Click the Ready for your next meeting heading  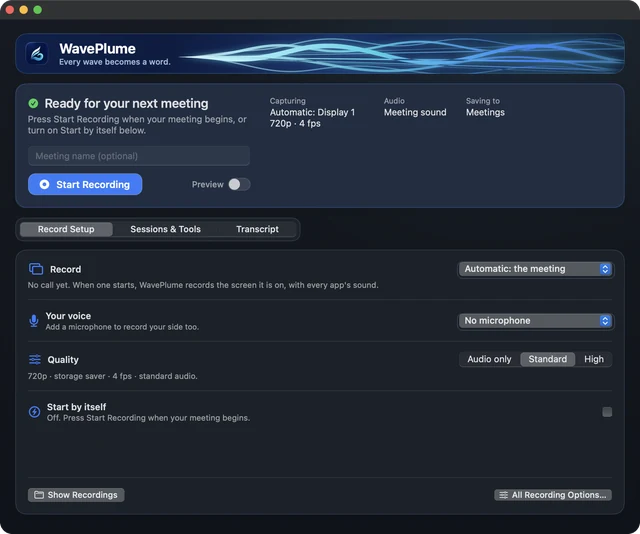[x=126, y=104]
